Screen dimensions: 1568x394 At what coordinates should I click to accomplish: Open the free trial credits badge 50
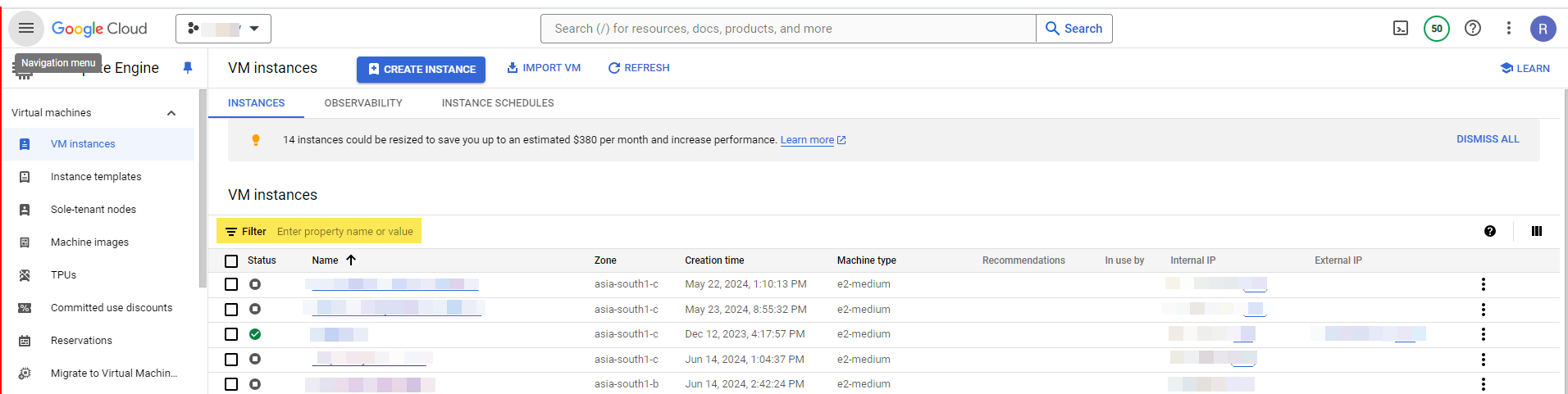(1437, 29)
